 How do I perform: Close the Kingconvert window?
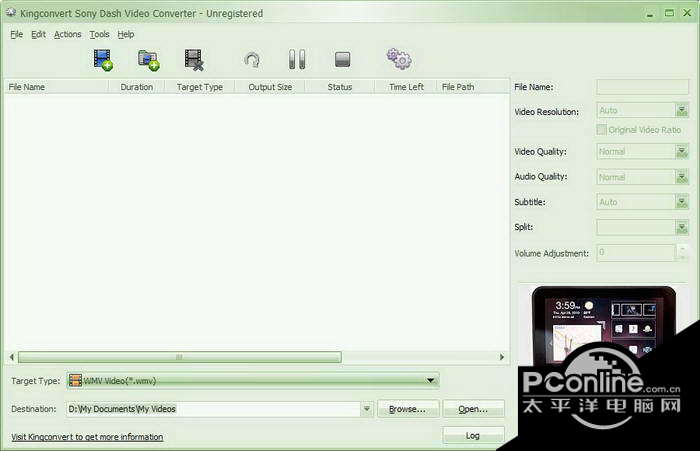(688, 13)
